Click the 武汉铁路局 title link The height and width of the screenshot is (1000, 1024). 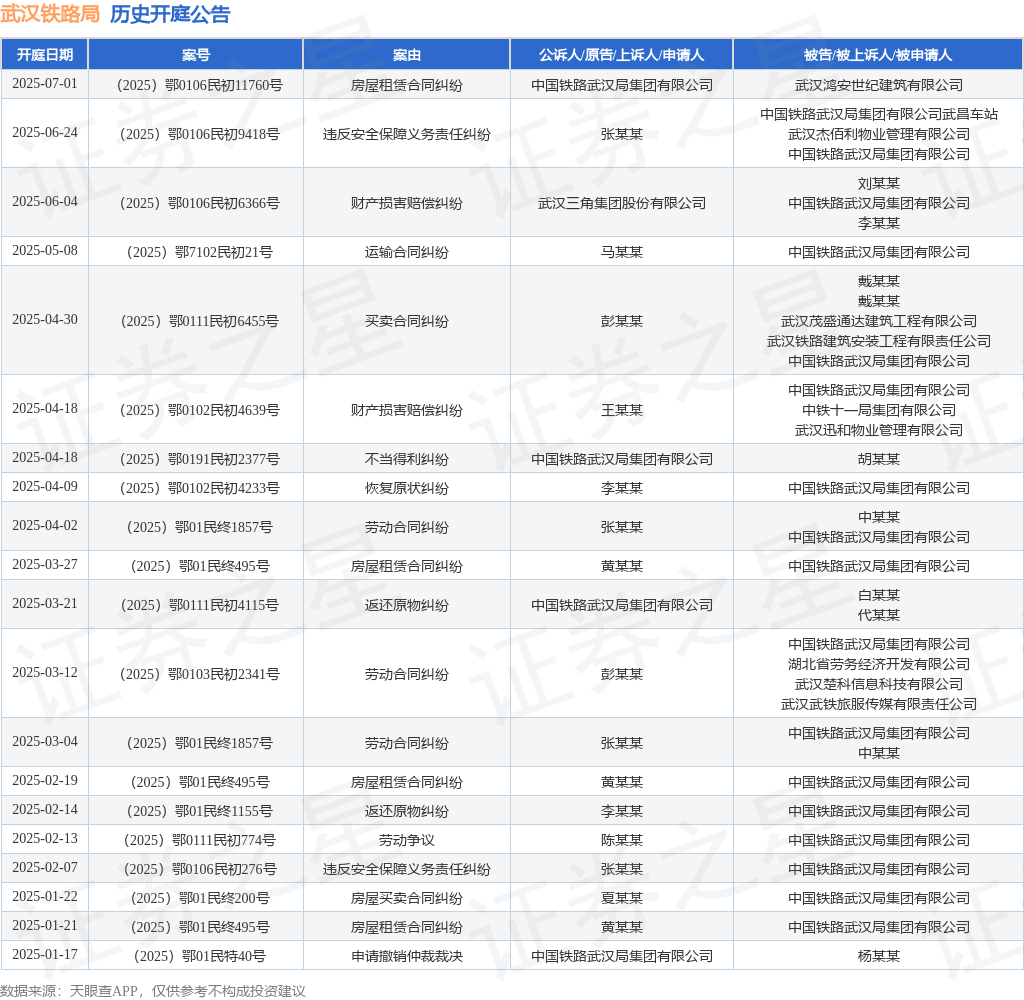tap(50, 14)
